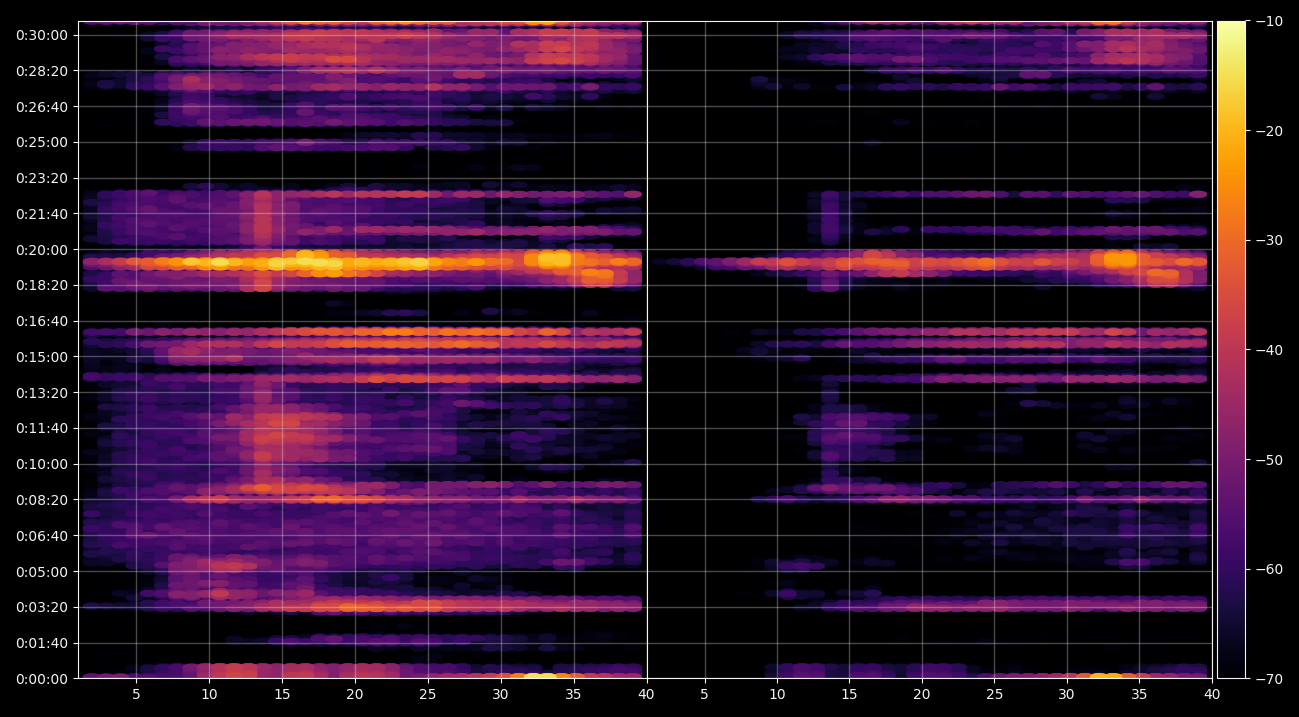Click x-axis label 25 under left heatmap
The height and width of the screenshot is (717, 1299).
click(428, 694)
